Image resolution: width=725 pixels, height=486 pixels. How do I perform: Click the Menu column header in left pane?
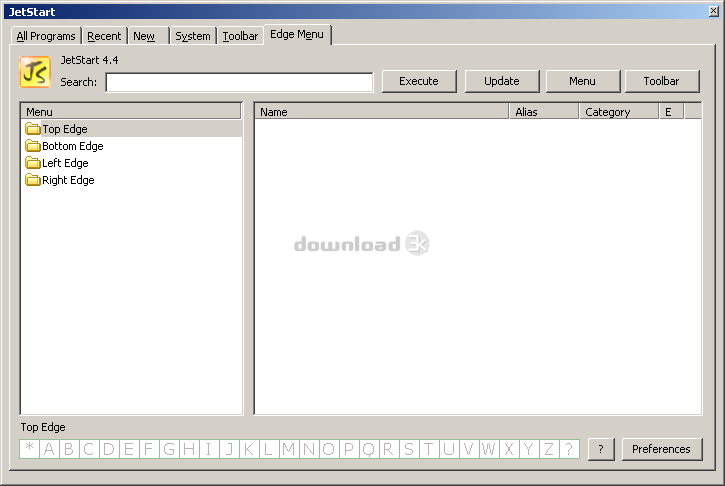[x=131, y=112]
